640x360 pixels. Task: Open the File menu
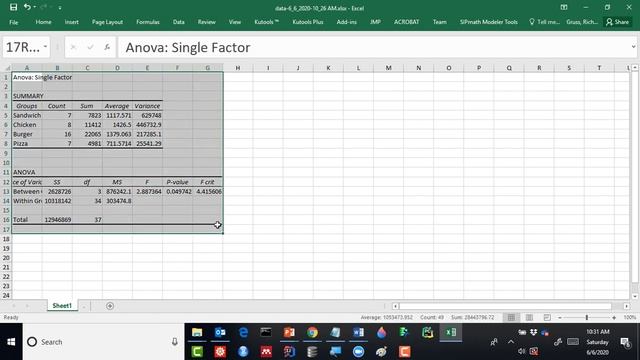pyautogui.click(x=13, y=22)
